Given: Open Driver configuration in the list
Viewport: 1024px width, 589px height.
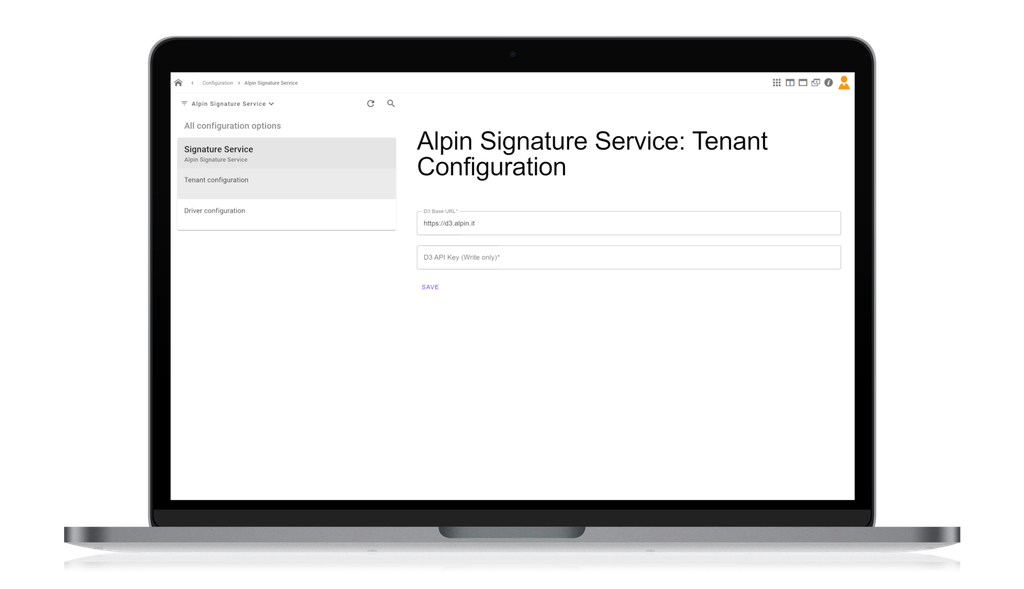Looking at the screenshot, I should (x=287, y=214).
